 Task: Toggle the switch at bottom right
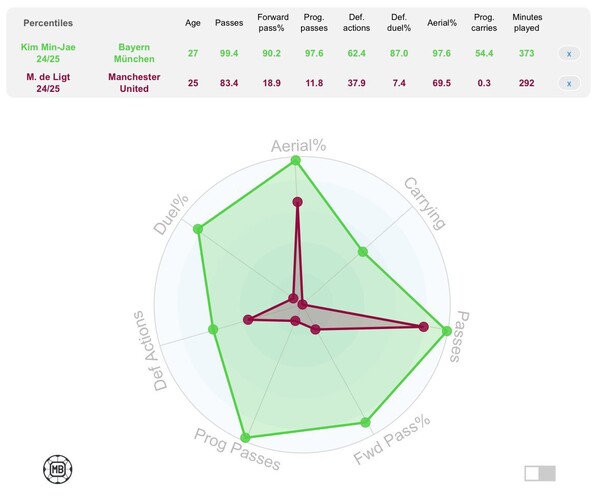coord(540,473)
